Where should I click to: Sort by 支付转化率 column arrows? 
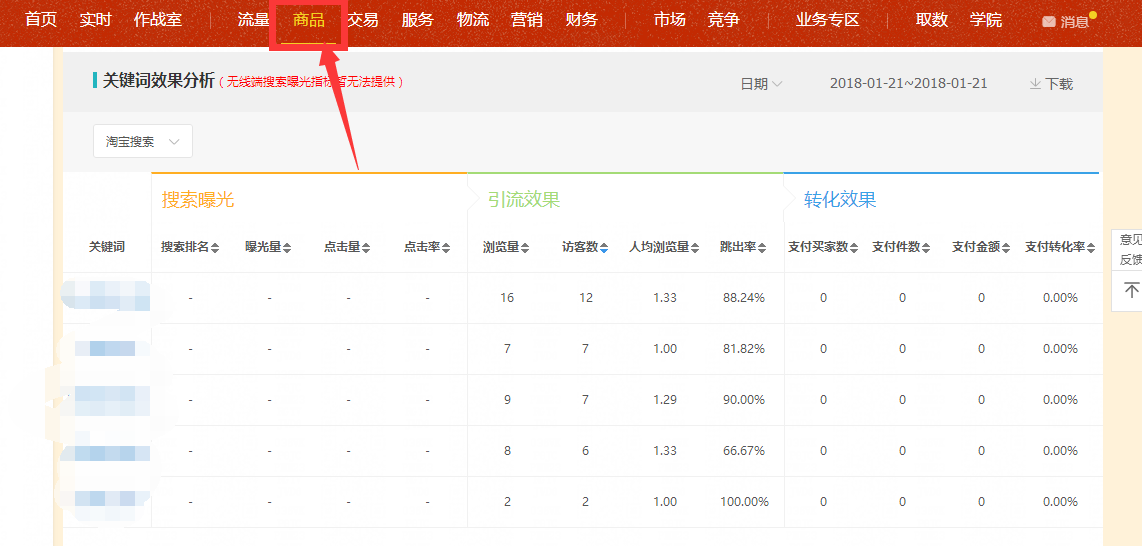point(1092,248)
